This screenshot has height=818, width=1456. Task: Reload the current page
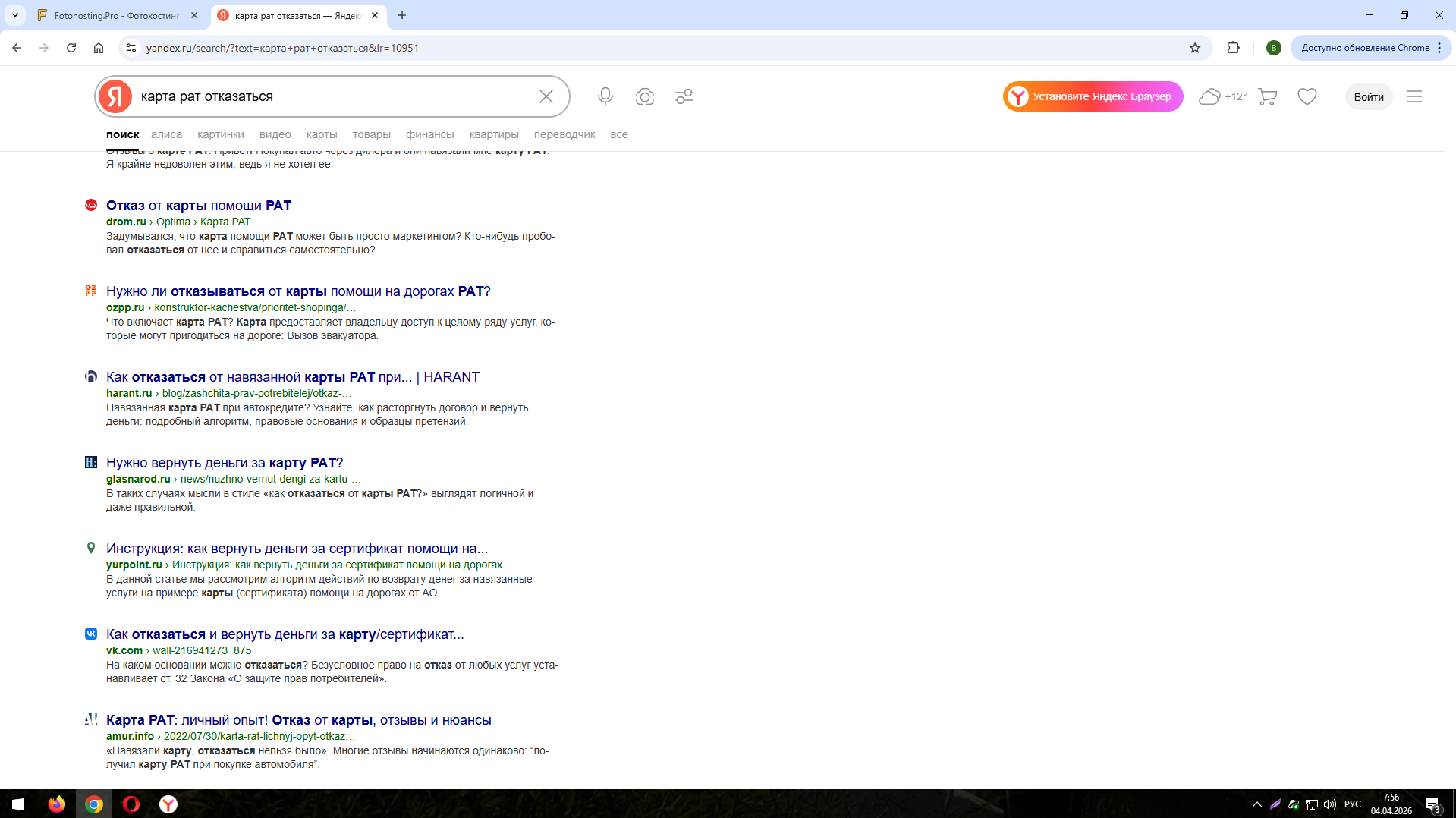tap(71, 48)
